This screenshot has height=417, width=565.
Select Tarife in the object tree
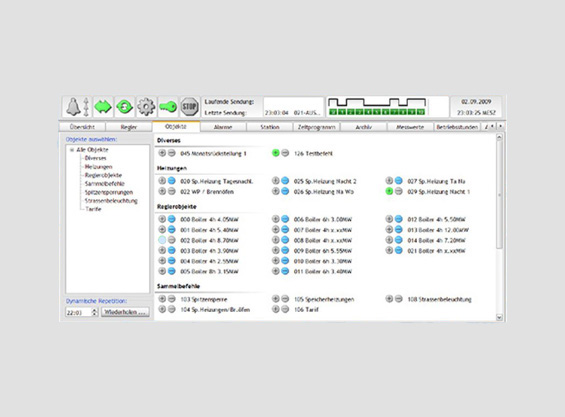(x=93, y=209)
